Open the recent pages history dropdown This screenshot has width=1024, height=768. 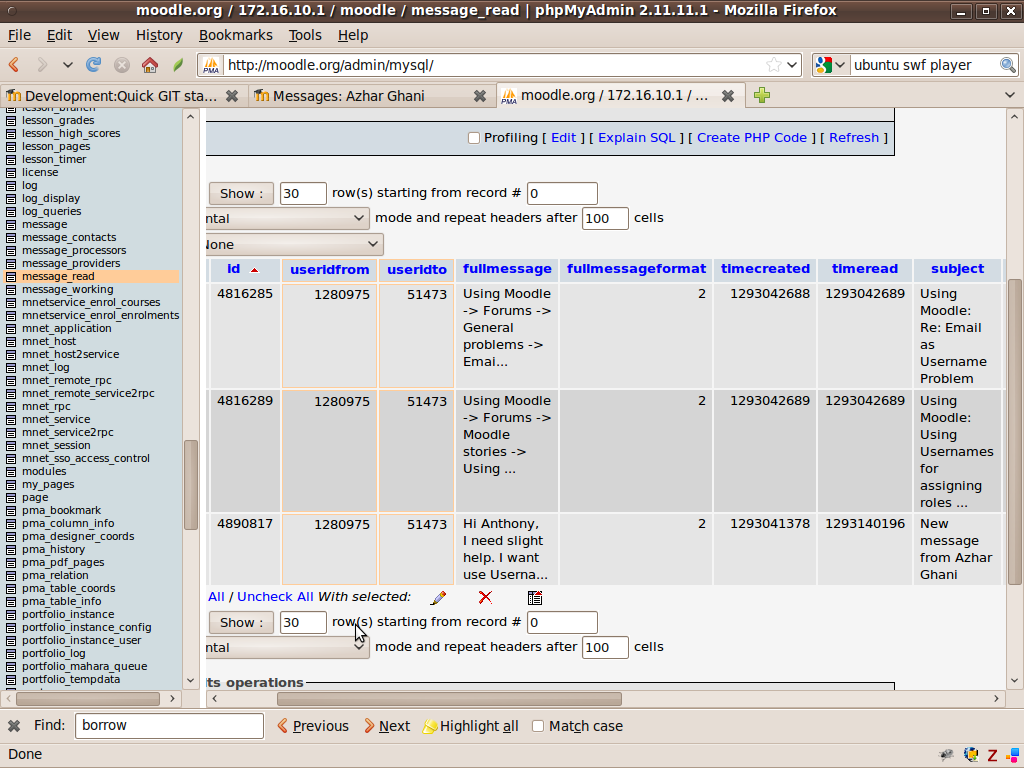67,65
